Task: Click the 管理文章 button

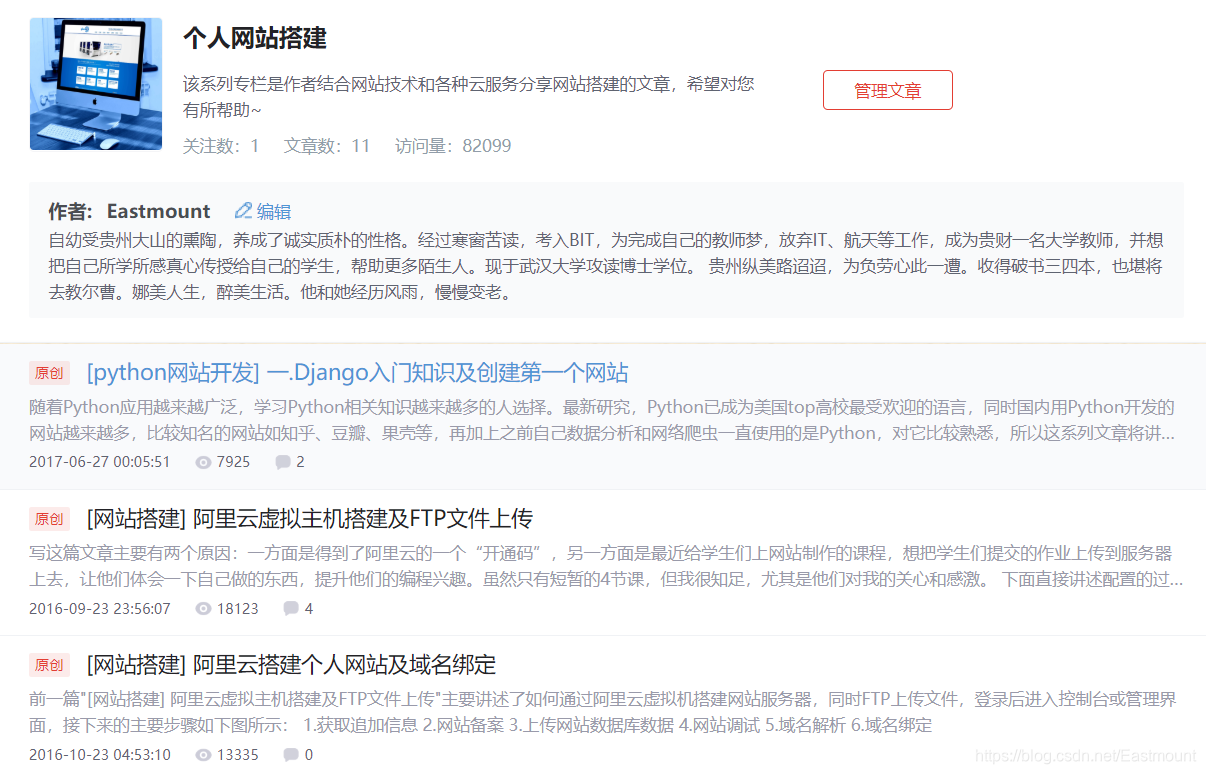Action: [x=887, y=89]
